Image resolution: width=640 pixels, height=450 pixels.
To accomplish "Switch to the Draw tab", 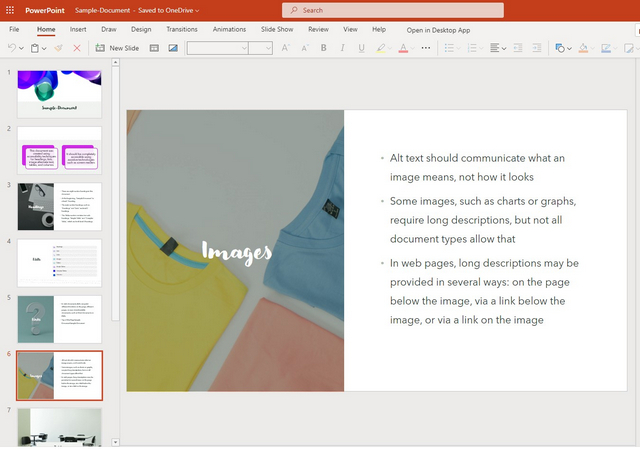I will click(109, 29).
